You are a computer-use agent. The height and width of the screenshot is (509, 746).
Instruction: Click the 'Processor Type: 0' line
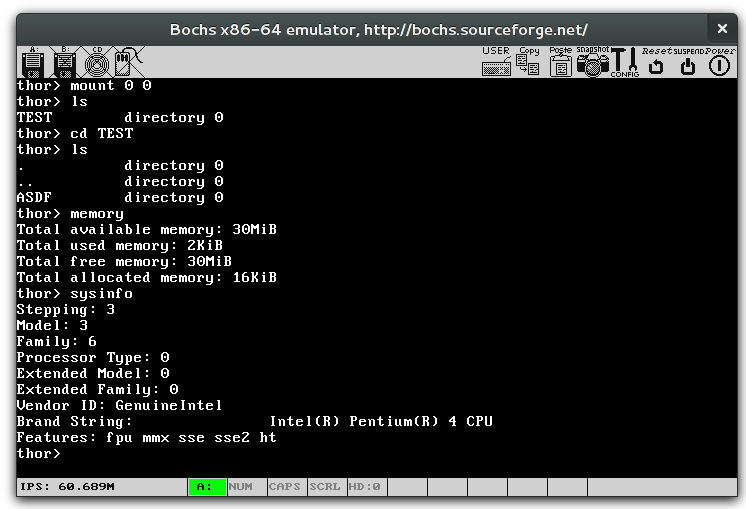(x=93, y=358)
